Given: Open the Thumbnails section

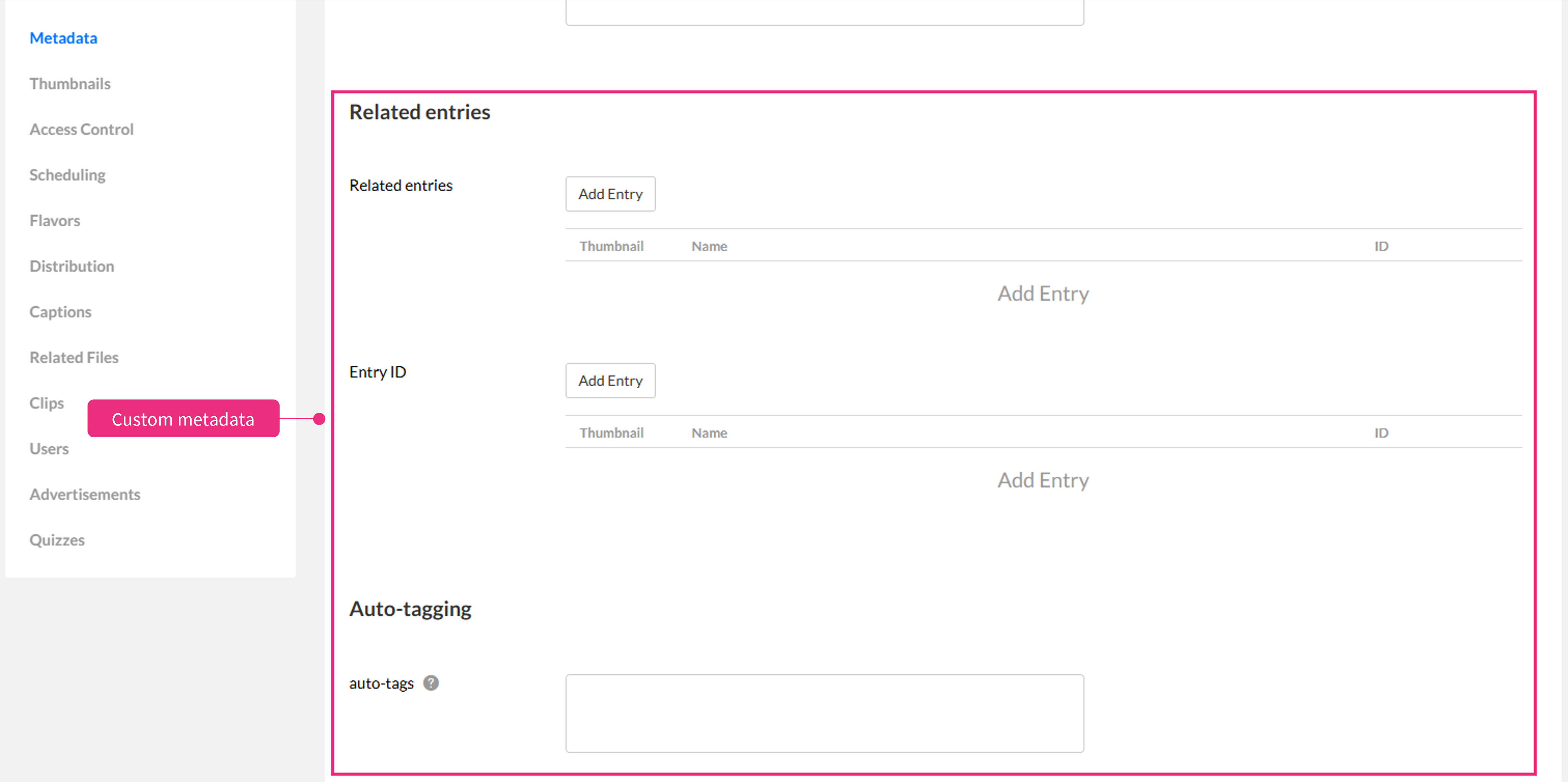Looking at the screenshot, I should [70, 83].
